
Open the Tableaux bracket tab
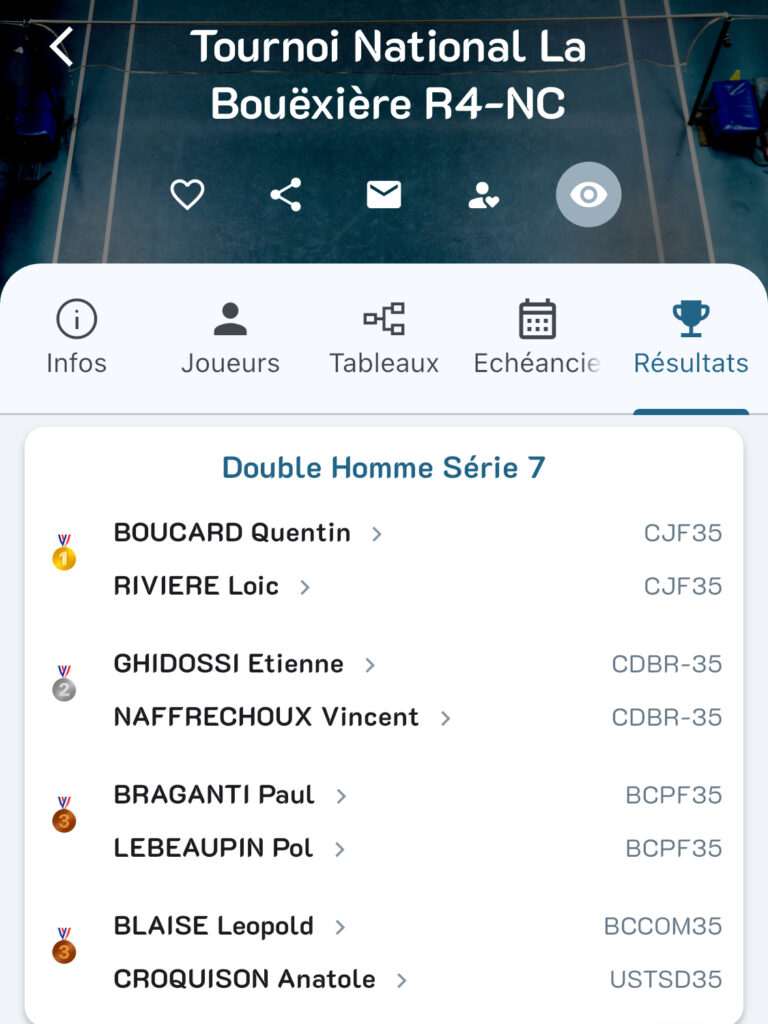coord(384,338)
